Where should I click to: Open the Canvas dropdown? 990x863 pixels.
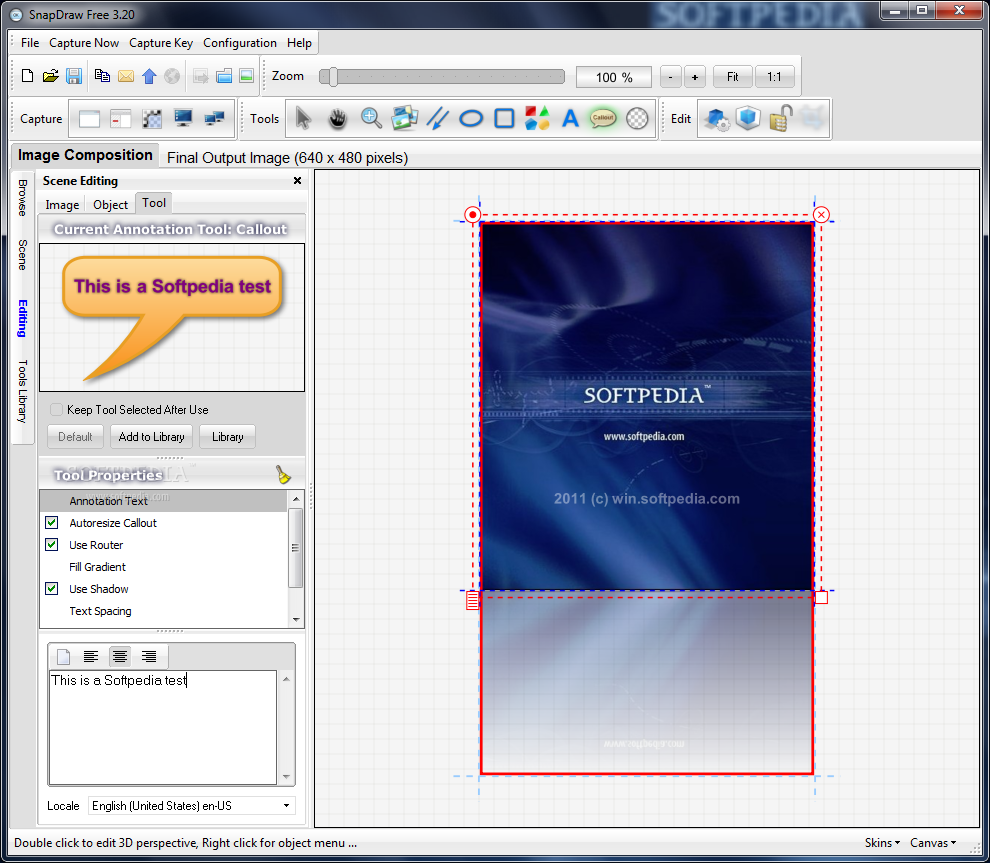[x=933, y=843]
